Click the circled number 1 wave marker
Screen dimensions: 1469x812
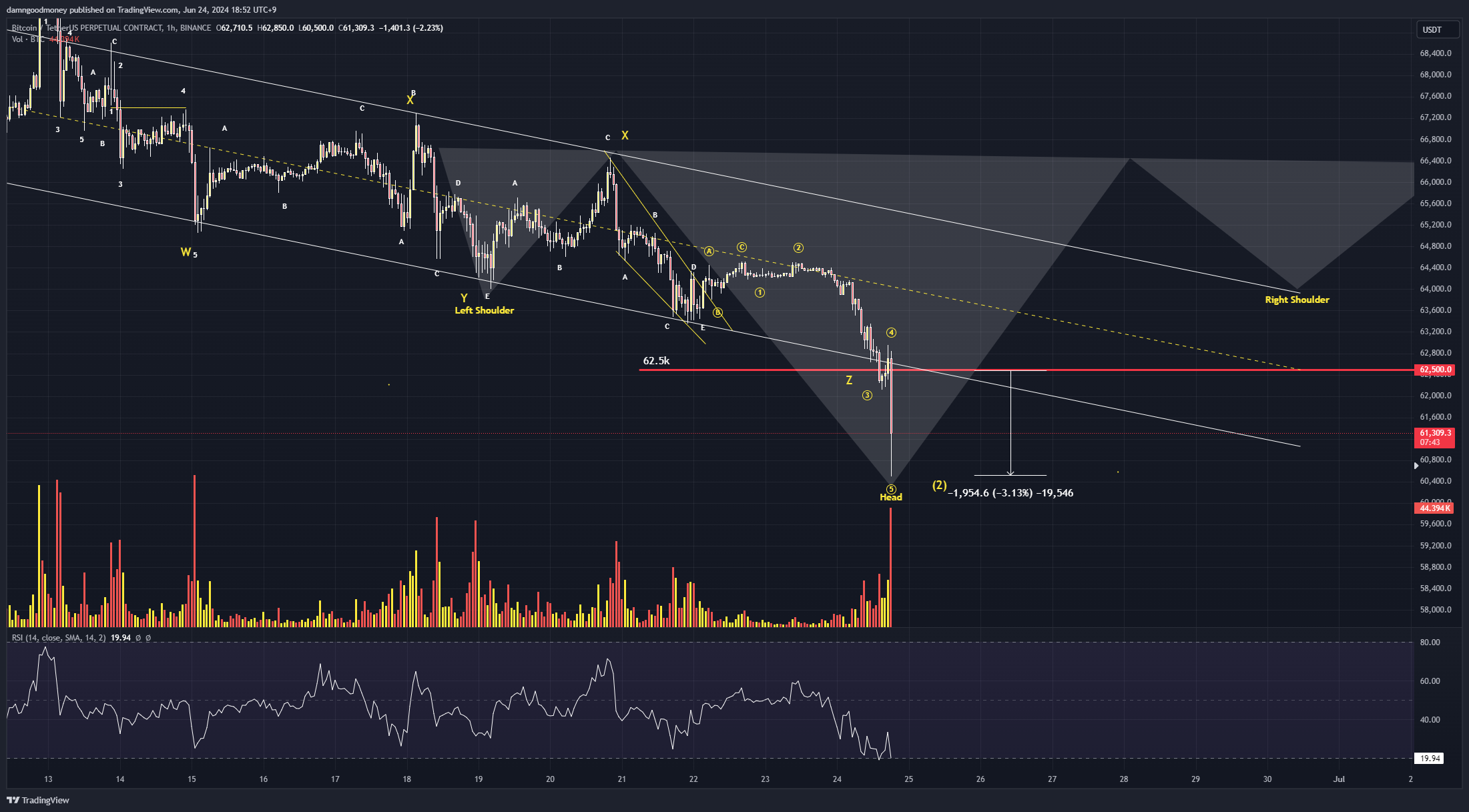pyautogui.click(x=760, y=292)
